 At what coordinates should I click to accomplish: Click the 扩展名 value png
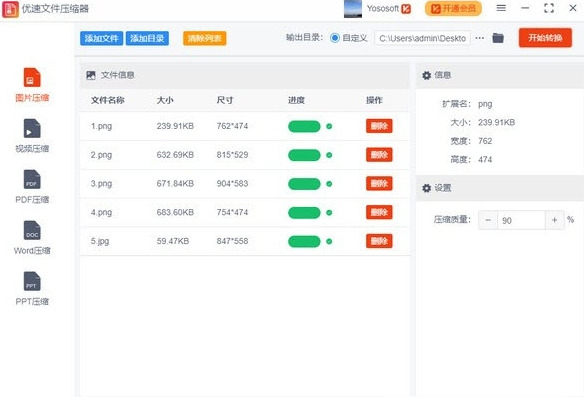[x=485, y=104]
